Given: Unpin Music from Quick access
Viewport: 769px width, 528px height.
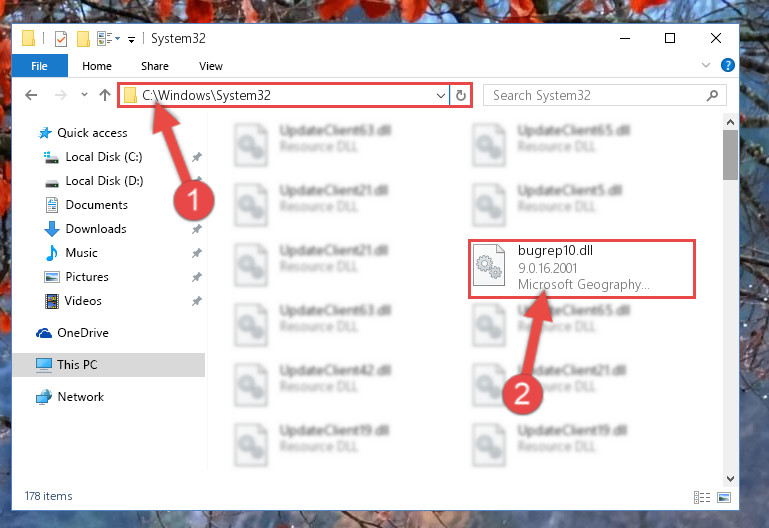Looking at the screenshot, I should [x=197, y=253].
